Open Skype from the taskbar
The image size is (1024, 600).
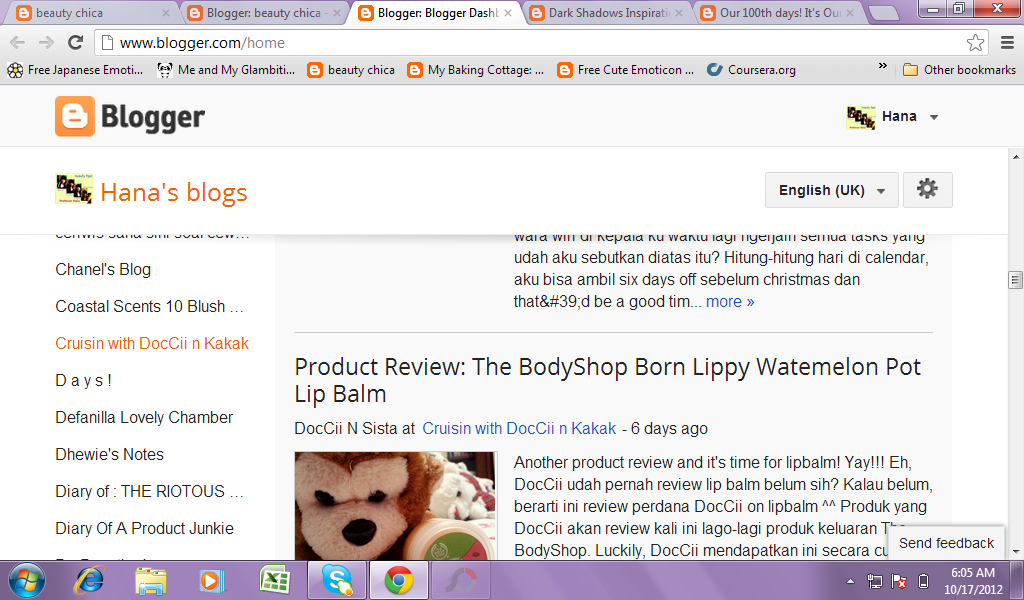[338, 580]
